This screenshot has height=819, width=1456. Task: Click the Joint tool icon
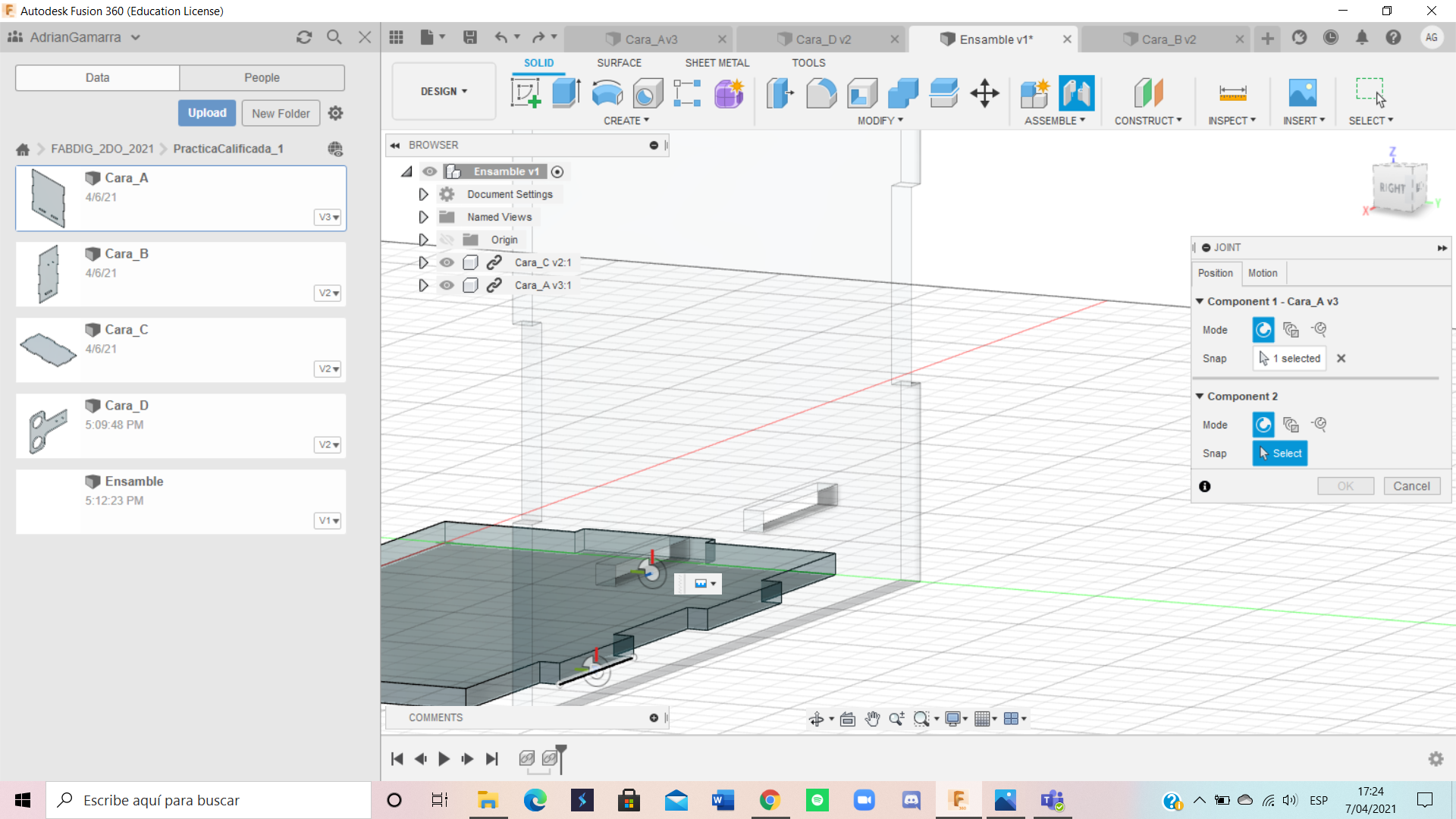[1077, 93]
